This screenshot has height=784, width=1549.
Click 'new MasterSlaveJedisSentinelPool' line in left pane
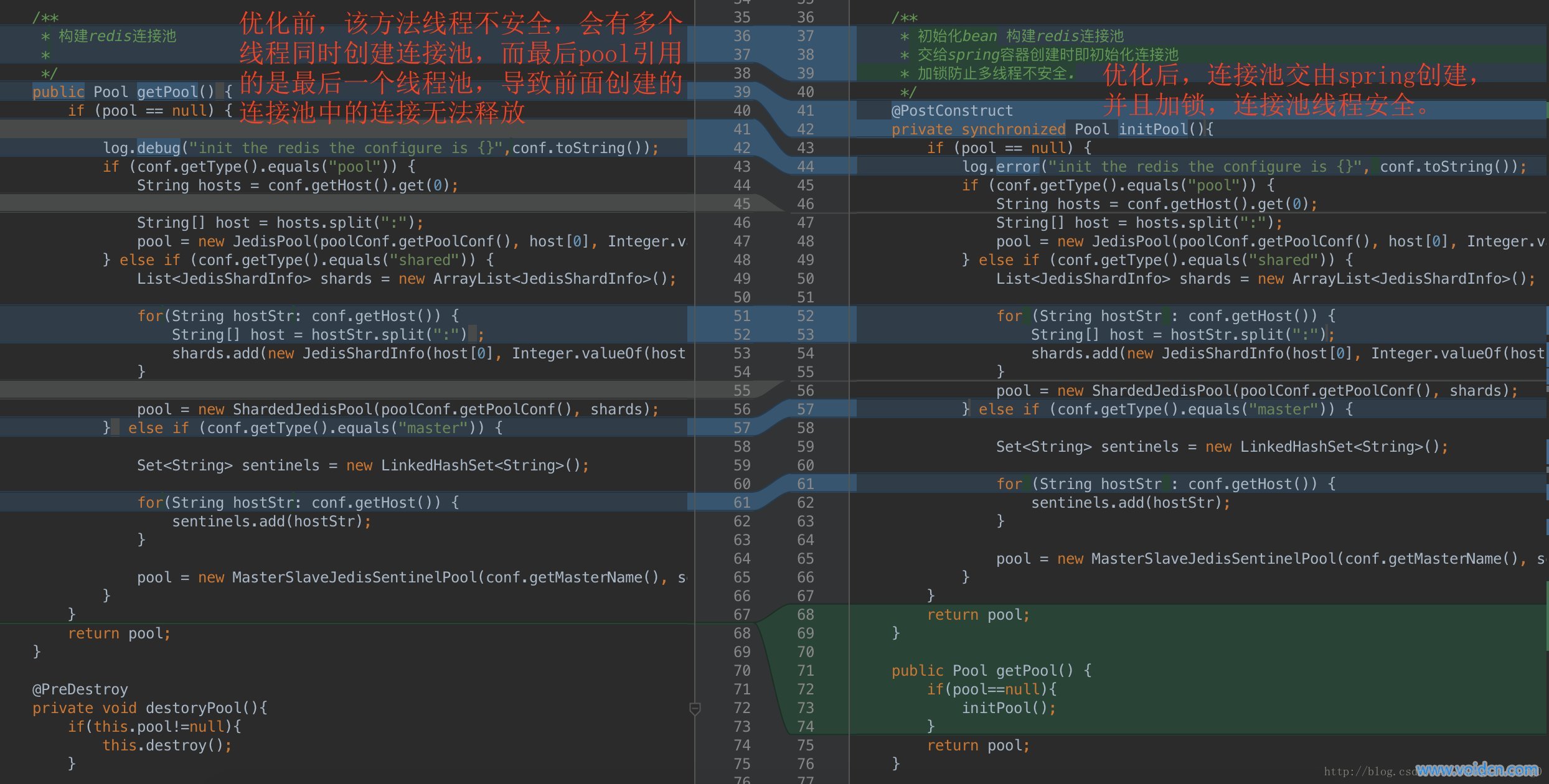(x=412, y=577)
